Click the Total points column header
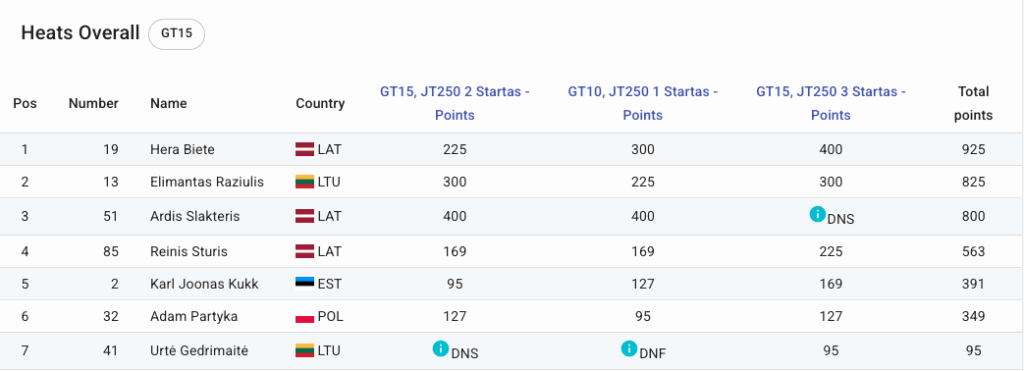 point(973,103)
